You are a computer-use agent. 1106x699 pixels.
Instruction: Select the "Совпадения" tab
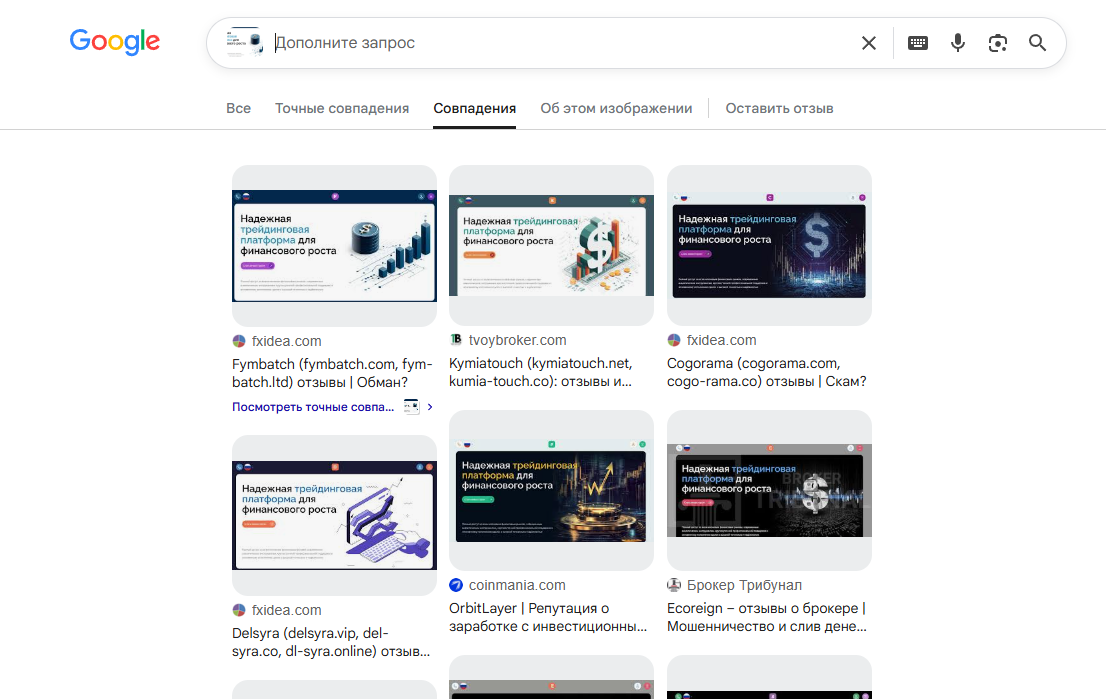[475, 109]
